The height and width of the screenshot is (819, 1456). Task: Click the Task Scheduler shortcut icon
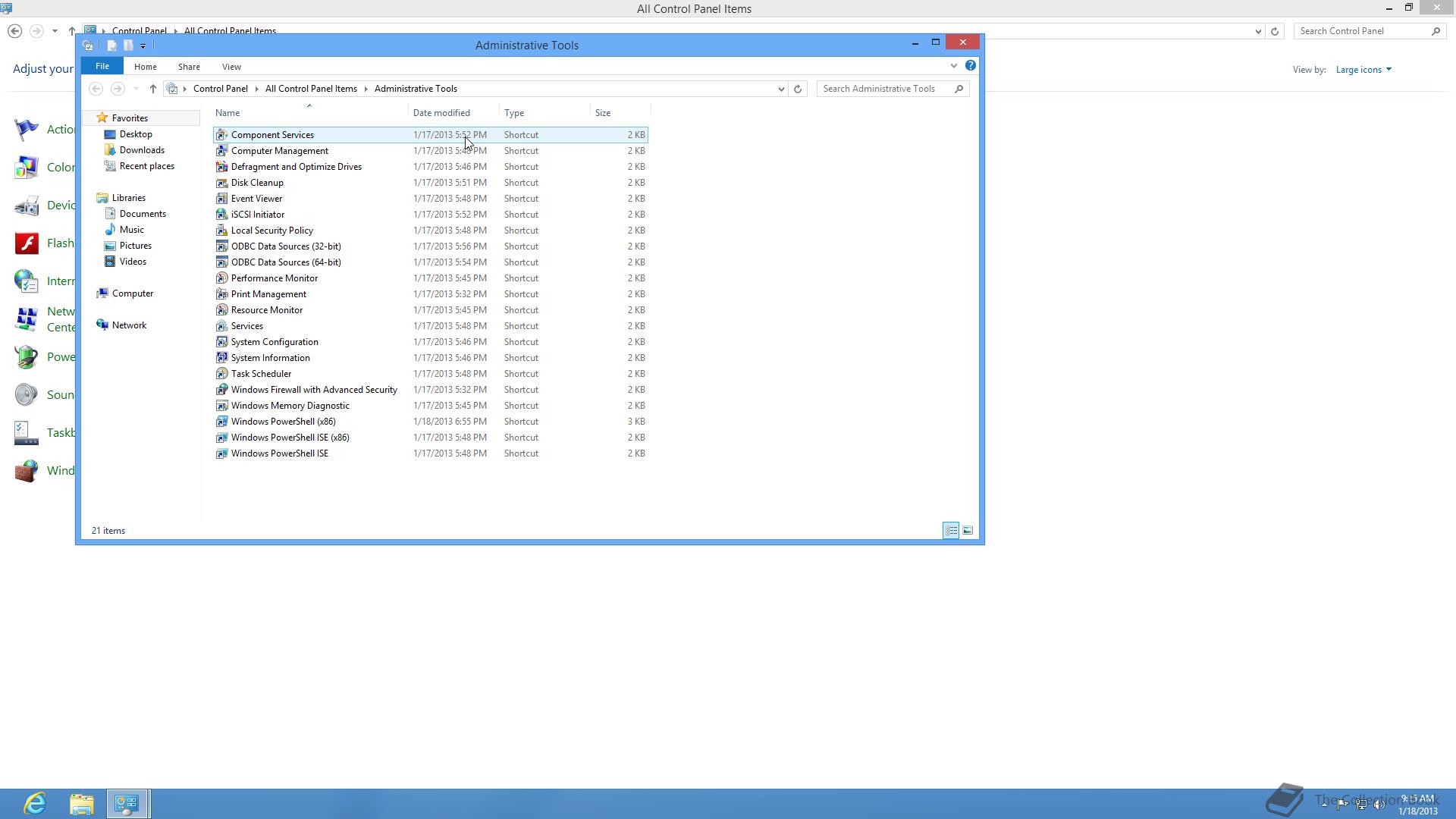tap(221, 374)
